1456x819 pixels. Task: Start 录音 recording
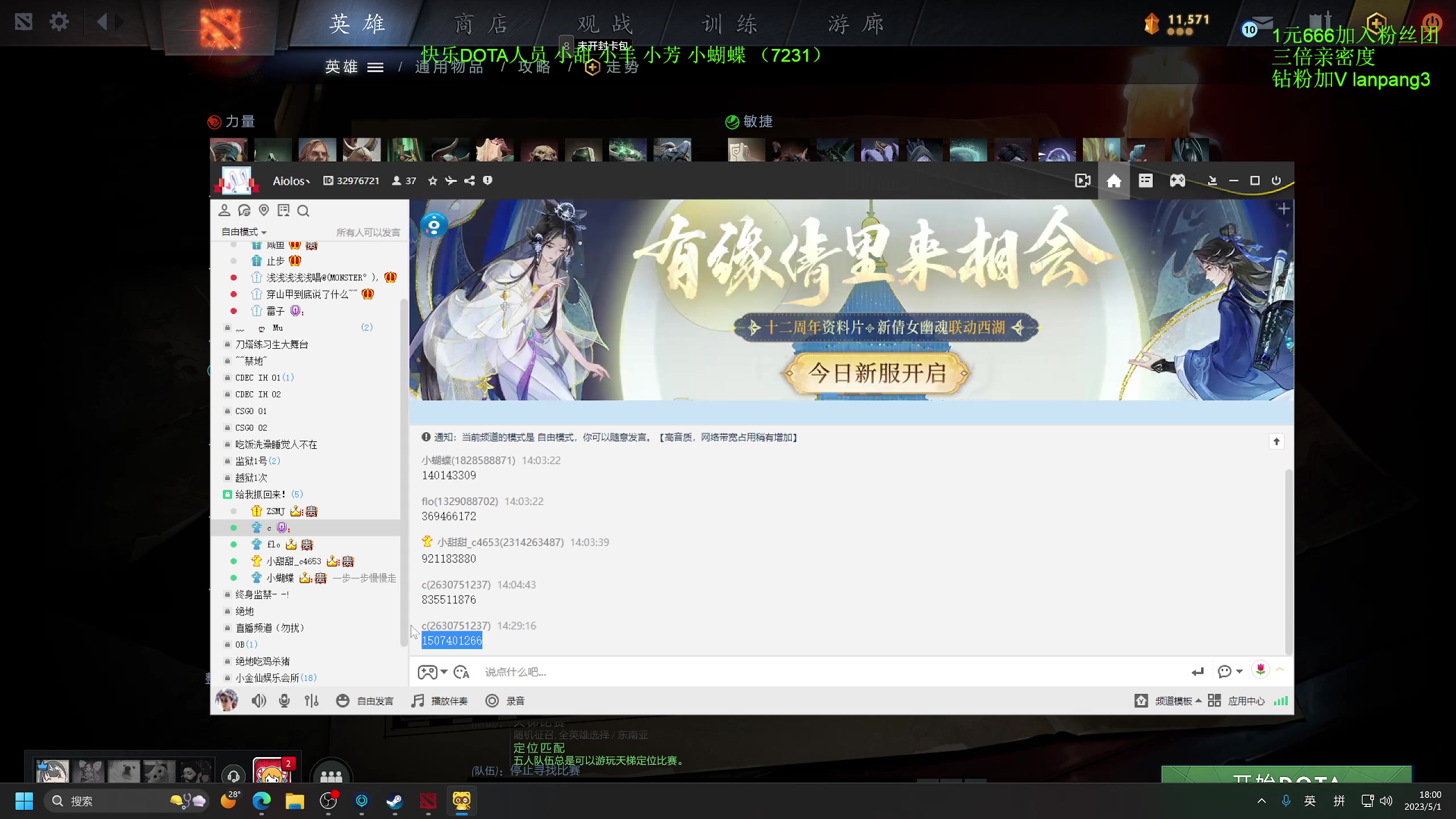(x=505, y=701)
